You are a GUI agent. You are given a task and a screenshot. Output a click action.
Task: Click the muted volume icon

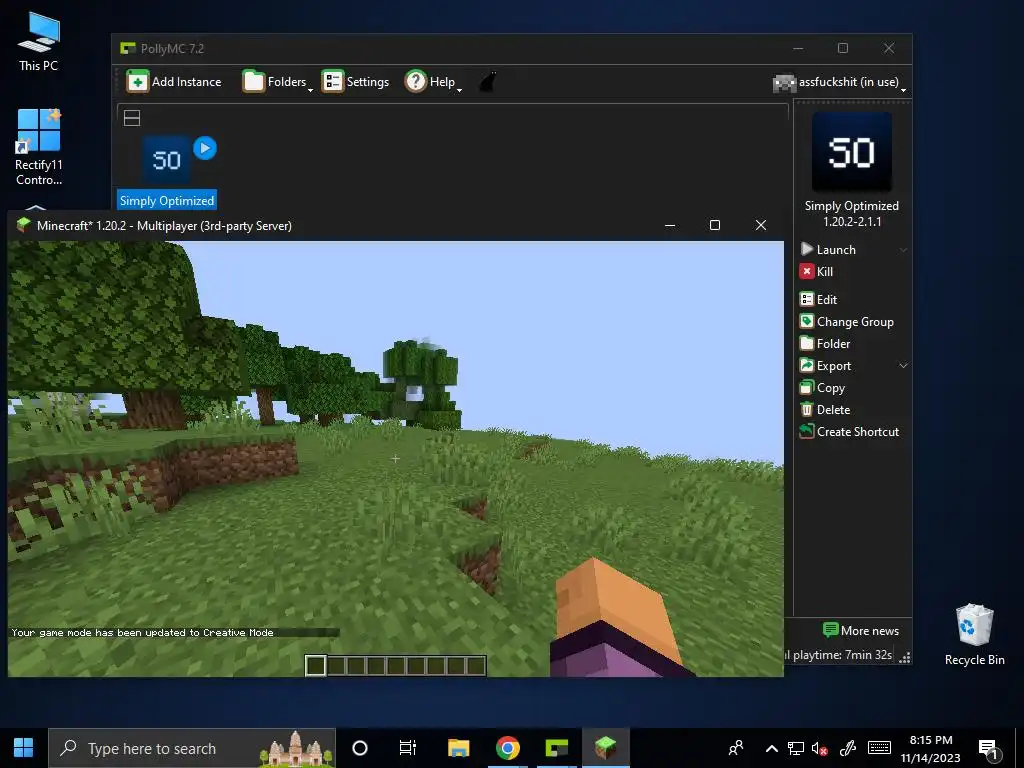[819, 748]
